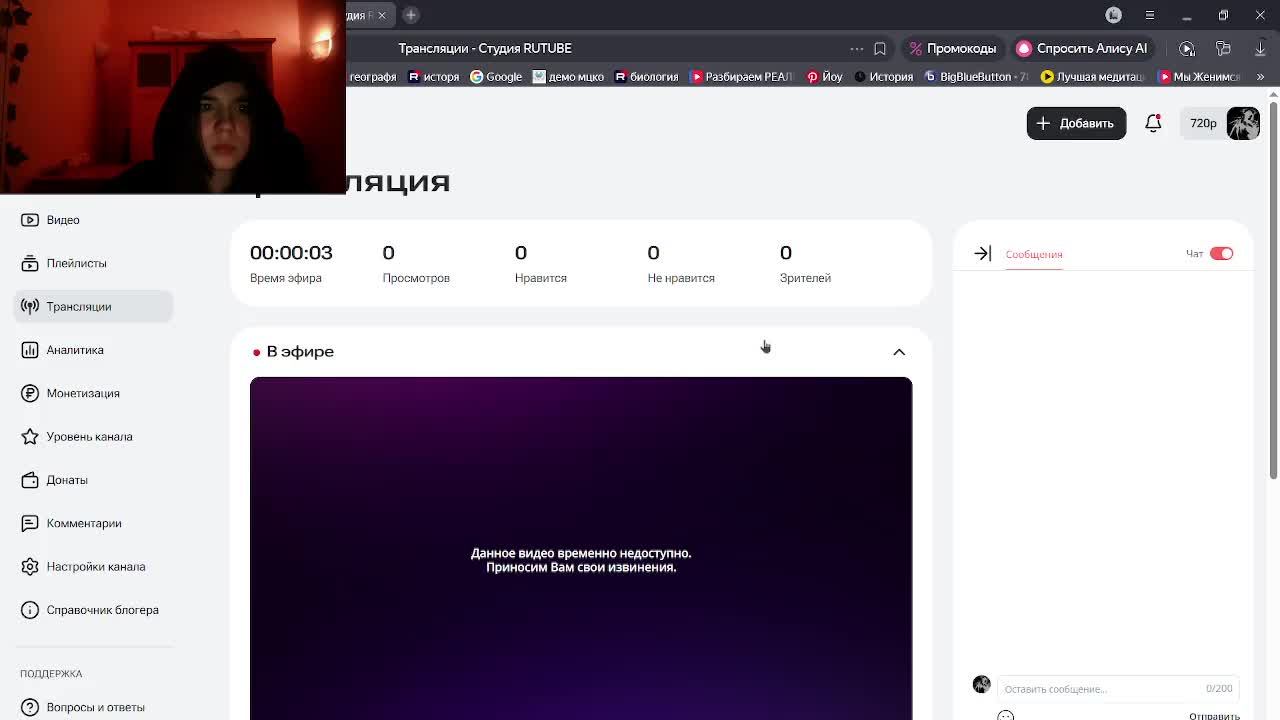Image resolution: width=1280 pixels, height=720 pixels.
Task: Open the Лучшая медитация bookmark
Action: click(1092, 76)
